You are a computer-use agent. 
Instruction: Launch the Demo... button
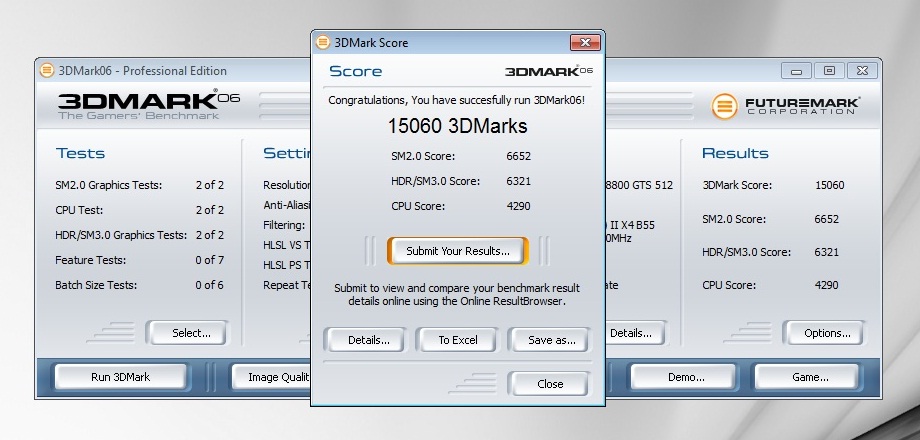685,377
